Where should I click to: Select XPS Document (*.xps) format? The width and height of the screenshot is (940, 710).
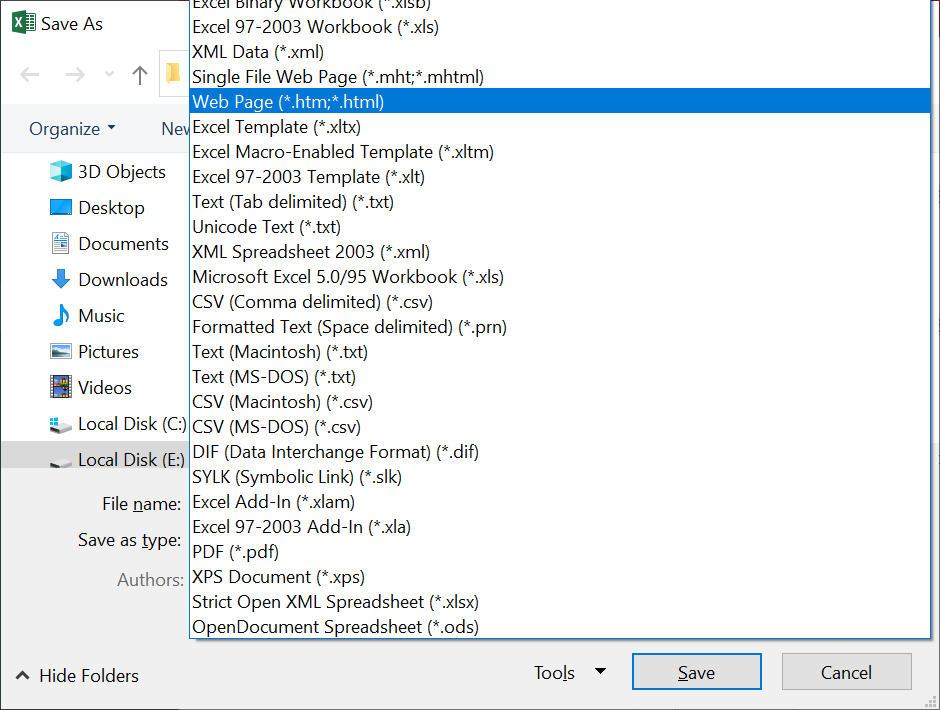click(560, 576)
